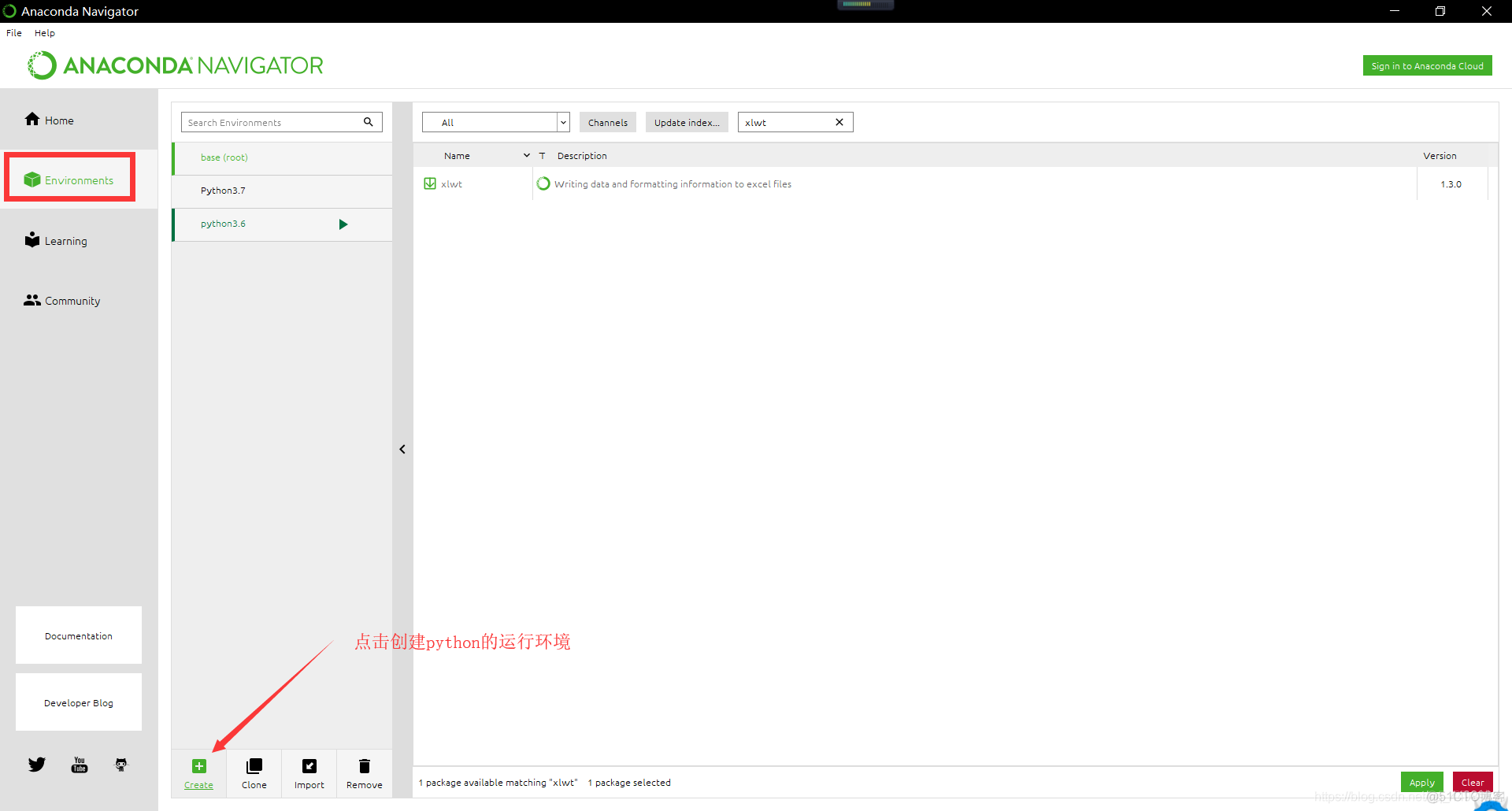Open the Help menu
1512x811 pixels.
coord(45,33)
